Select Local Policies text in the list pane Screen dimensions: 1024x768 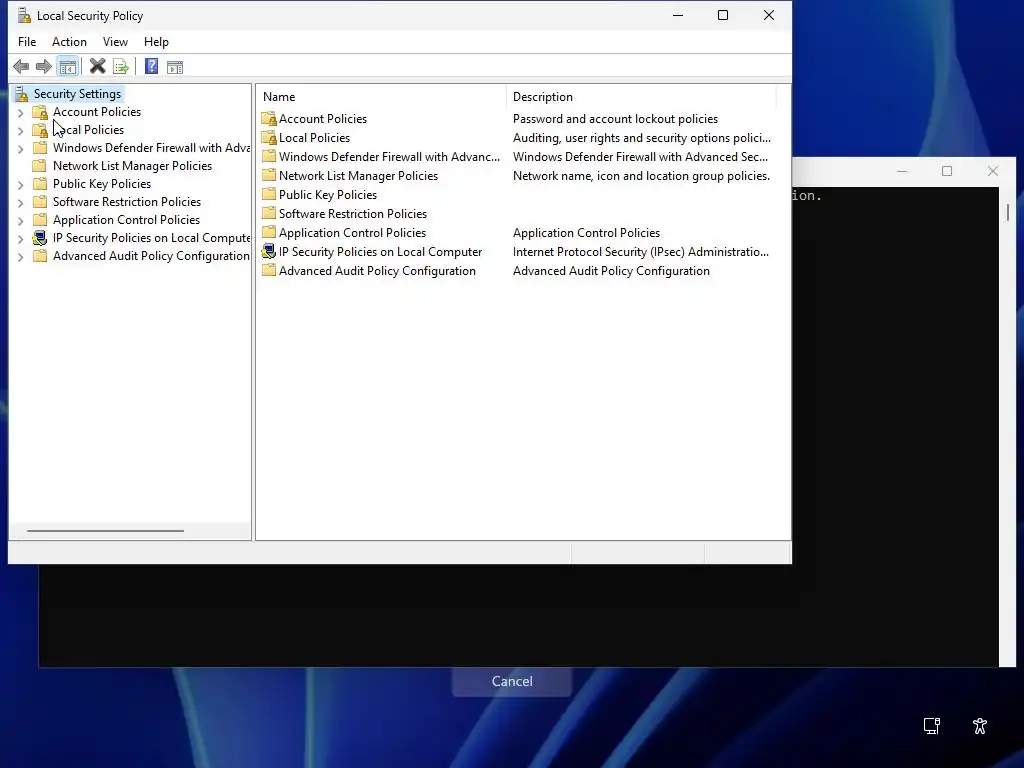314,138
